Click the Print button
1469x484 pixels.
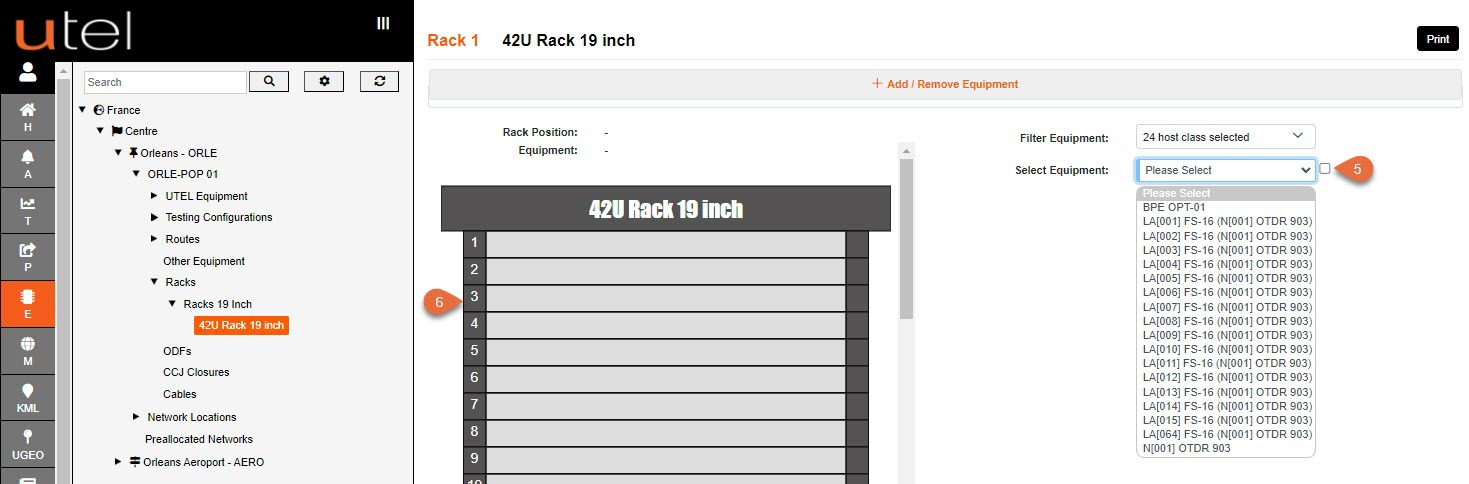(x=1437, y=39)
